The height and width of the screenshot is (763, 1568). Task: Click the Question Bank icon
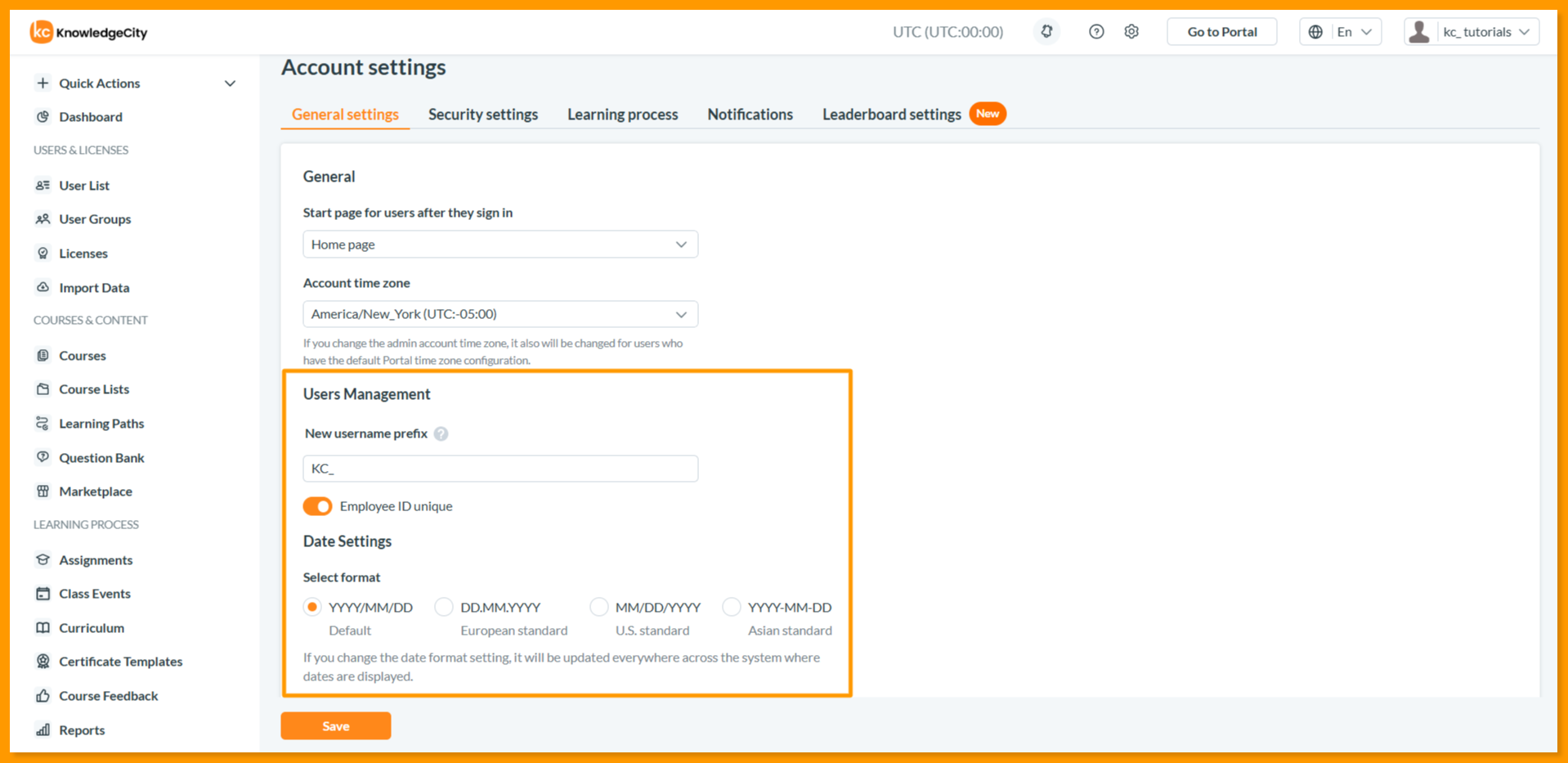click(43, 457)
